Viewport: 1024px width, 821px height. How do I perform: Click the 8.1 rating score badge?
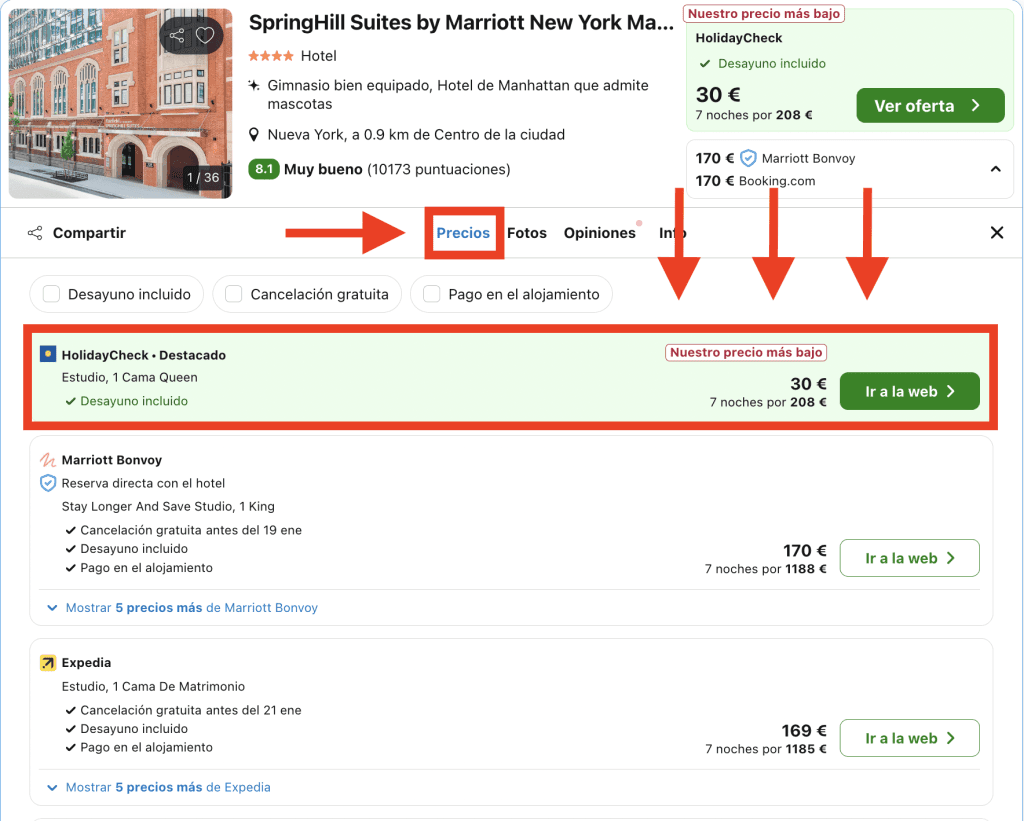(263, 169)
